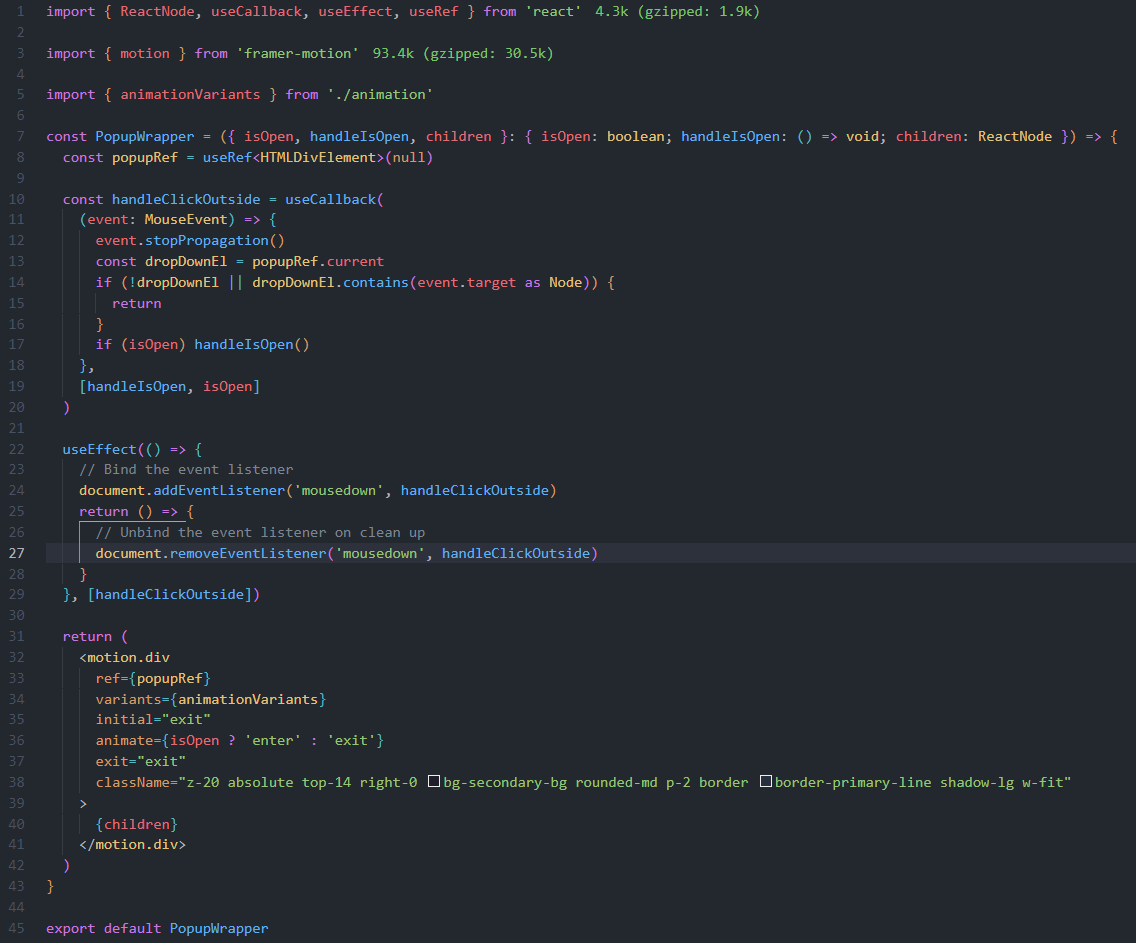Click the border-primary-line color decorator square
The image size is (1136, 943).
pos(766,782)
